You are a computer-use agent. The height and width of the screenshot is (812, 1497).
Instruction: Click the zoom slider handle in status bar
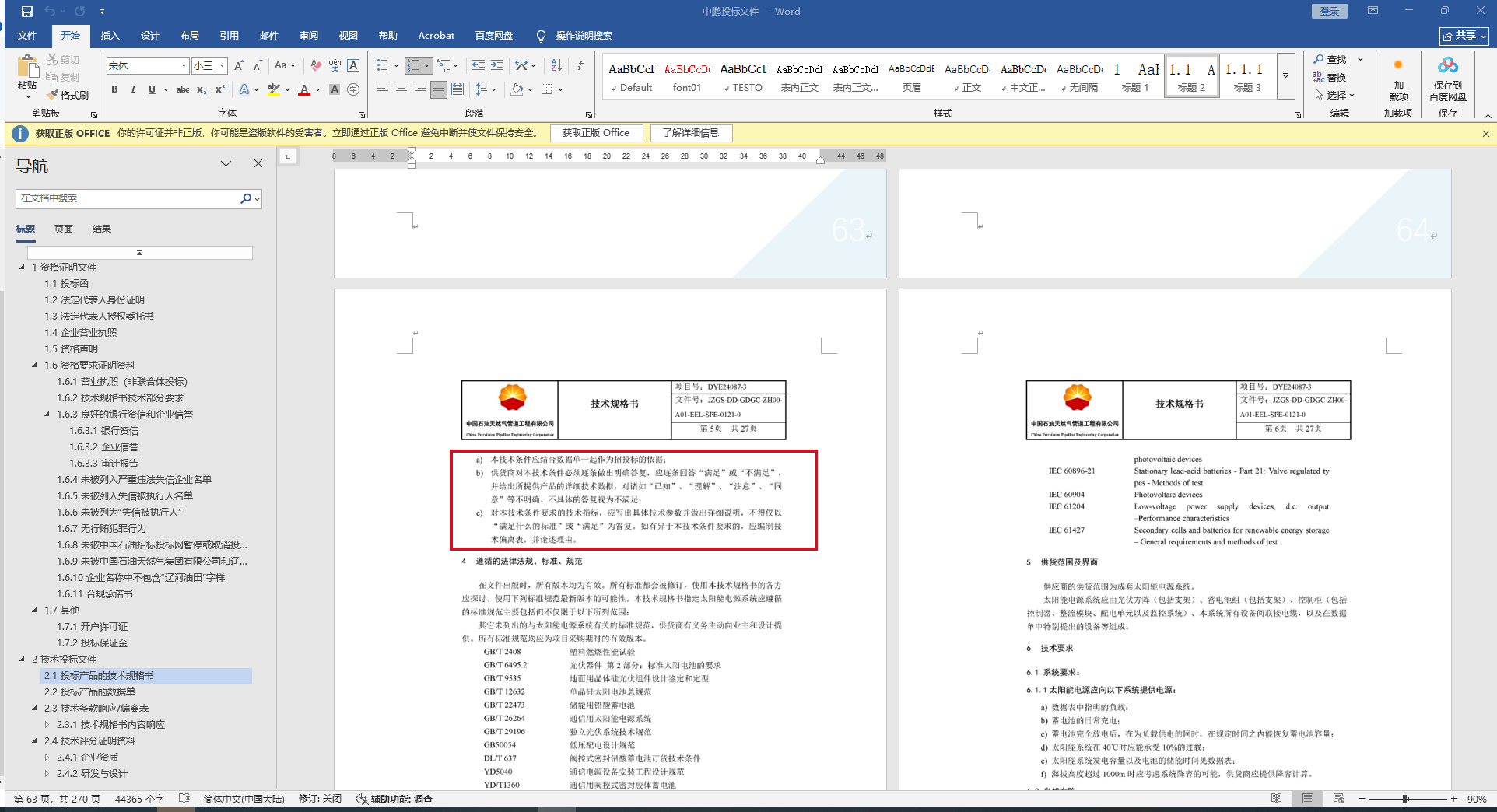1406,799
